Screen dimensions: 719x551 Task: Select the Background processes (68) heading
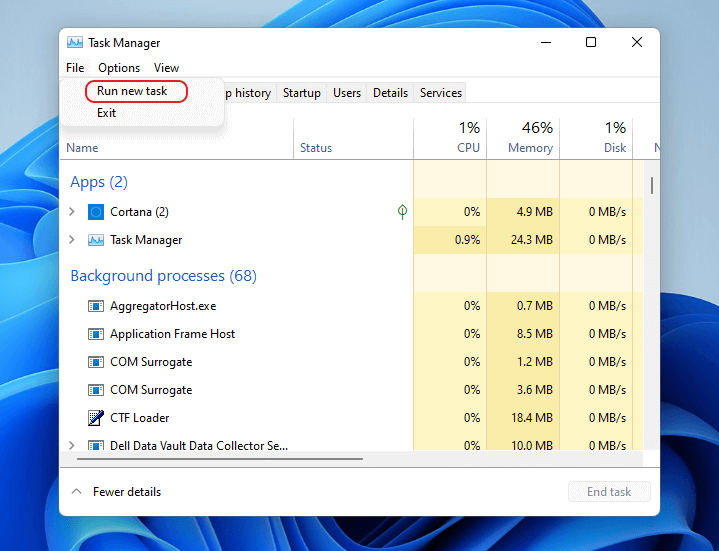[x=163, y=276]
